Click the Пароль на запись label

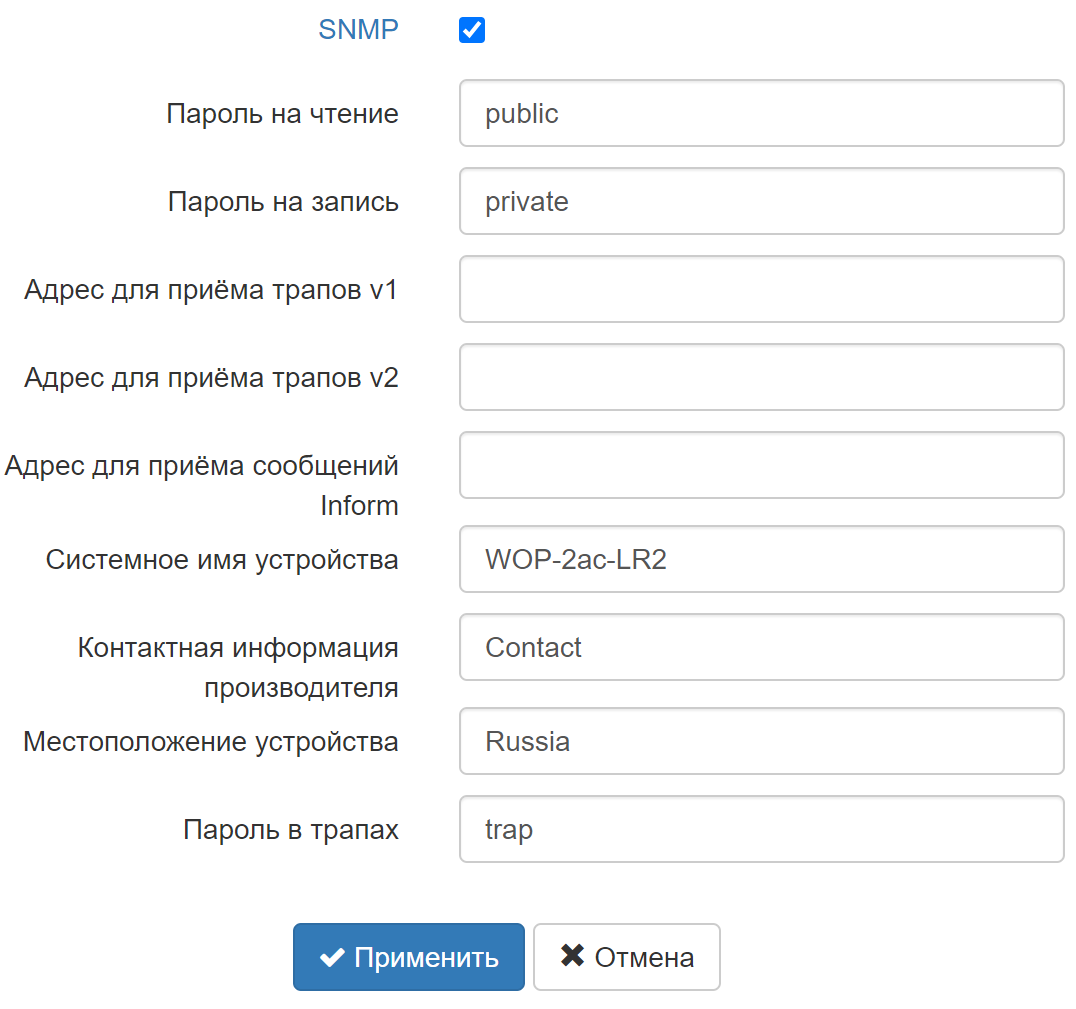(x=283, y=202)
